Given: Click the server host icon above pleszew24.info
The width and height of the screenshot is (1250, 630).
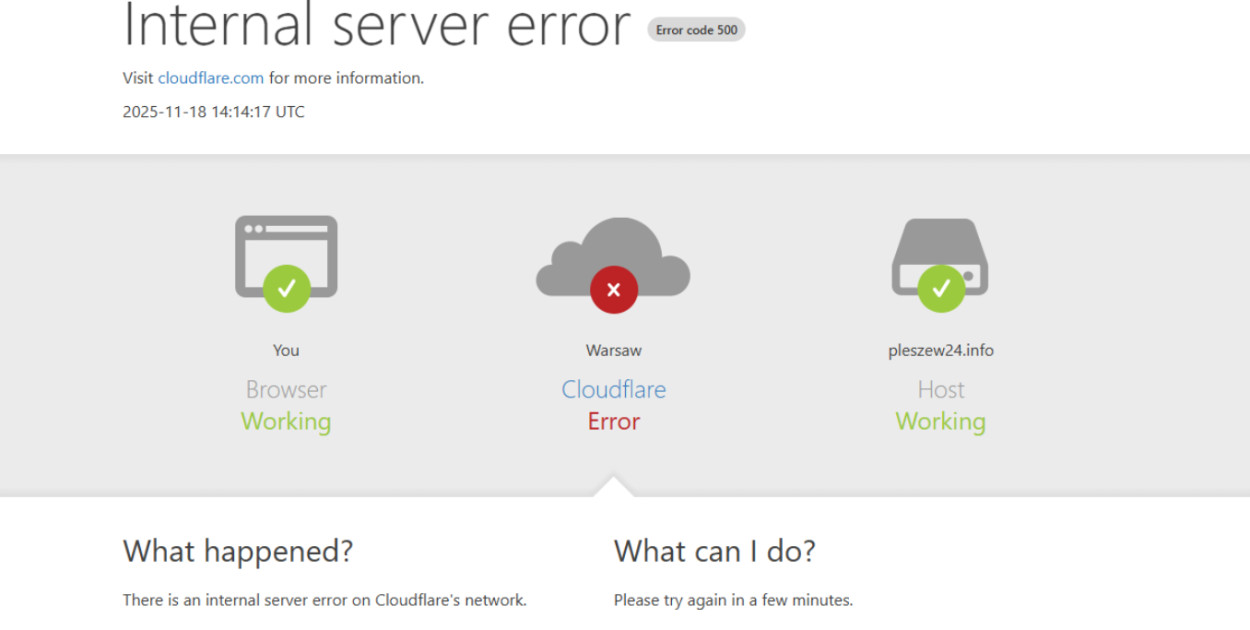Looking at the screenshot, I should coord(940,248).
